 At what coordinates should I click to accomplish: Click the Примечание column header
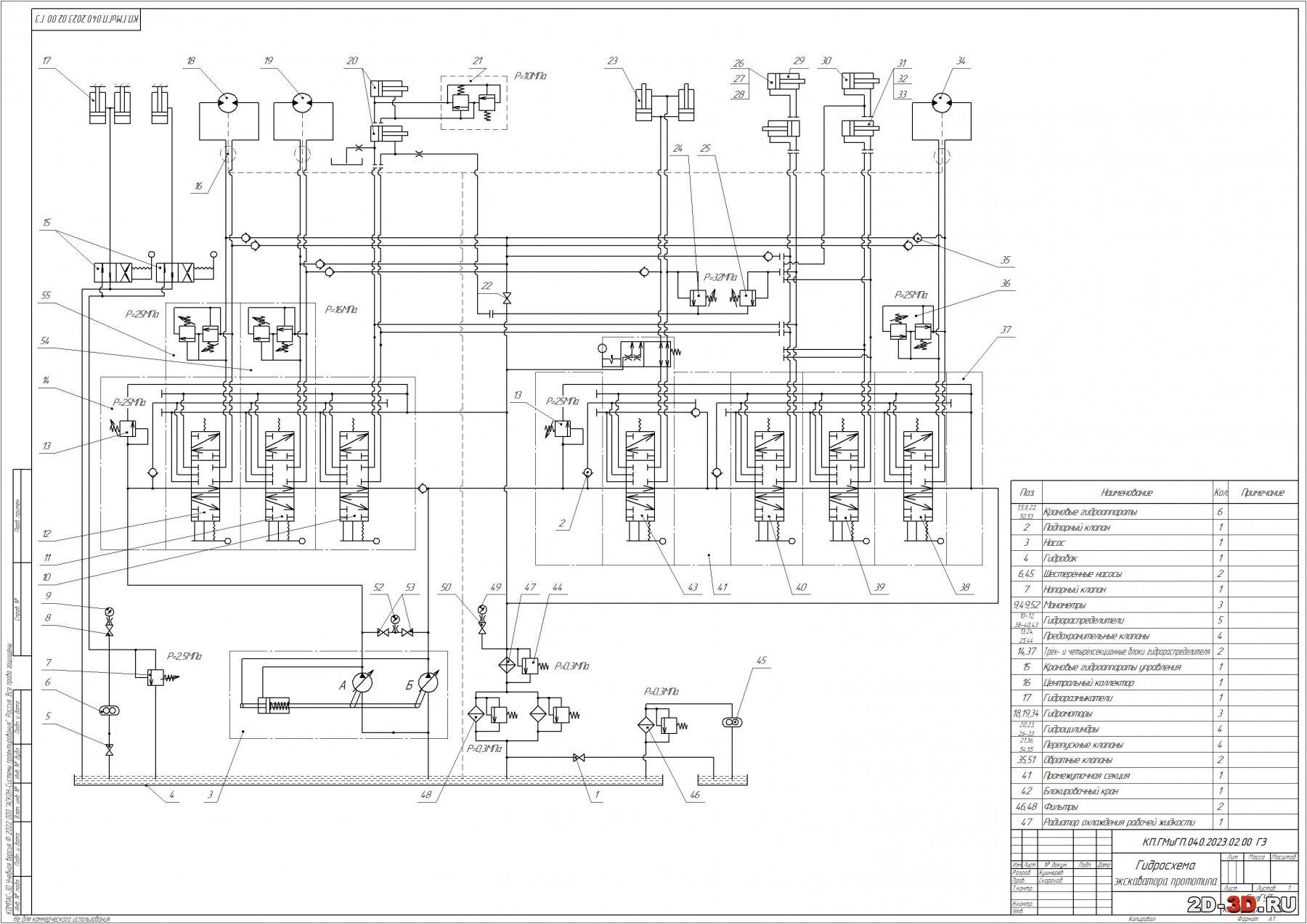tap(1262, 493)
